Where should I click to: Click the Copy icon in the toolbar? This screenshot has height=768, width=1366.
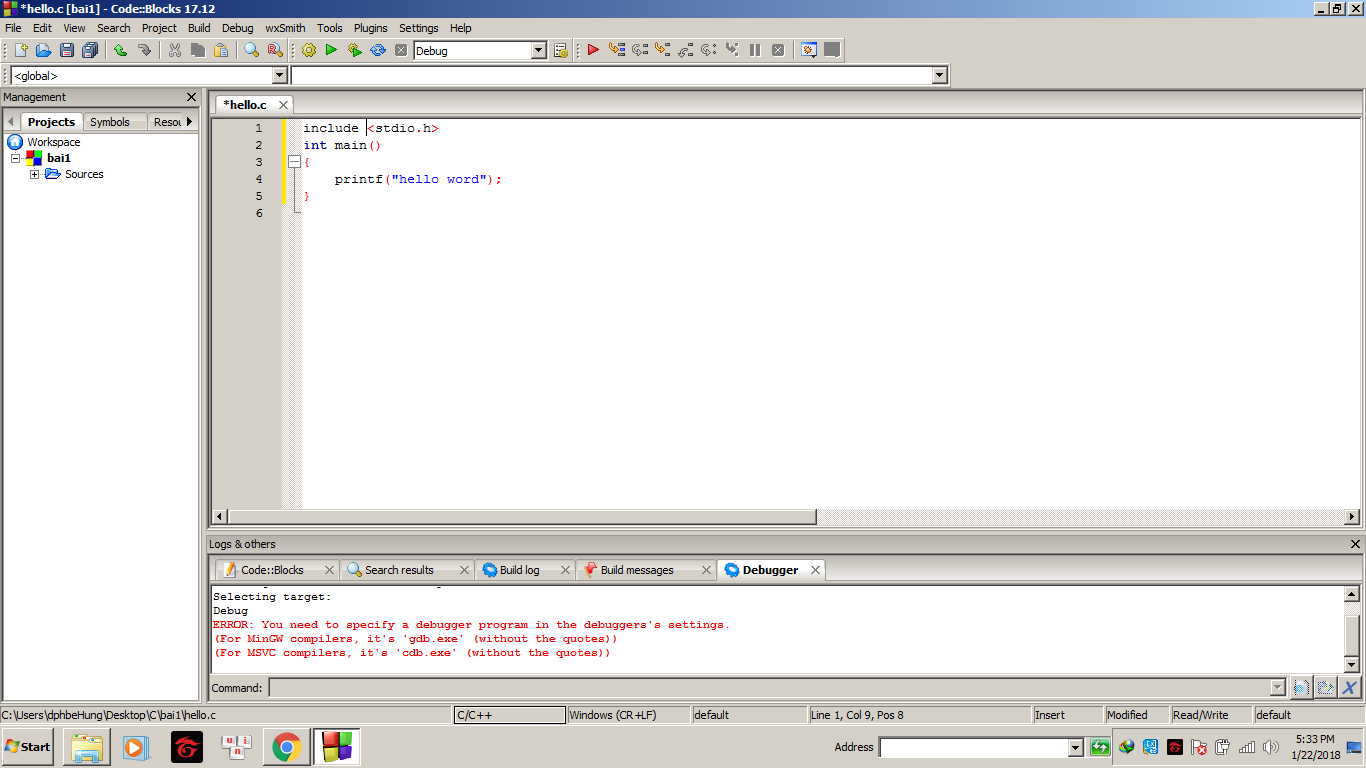[x=198, y=50]
